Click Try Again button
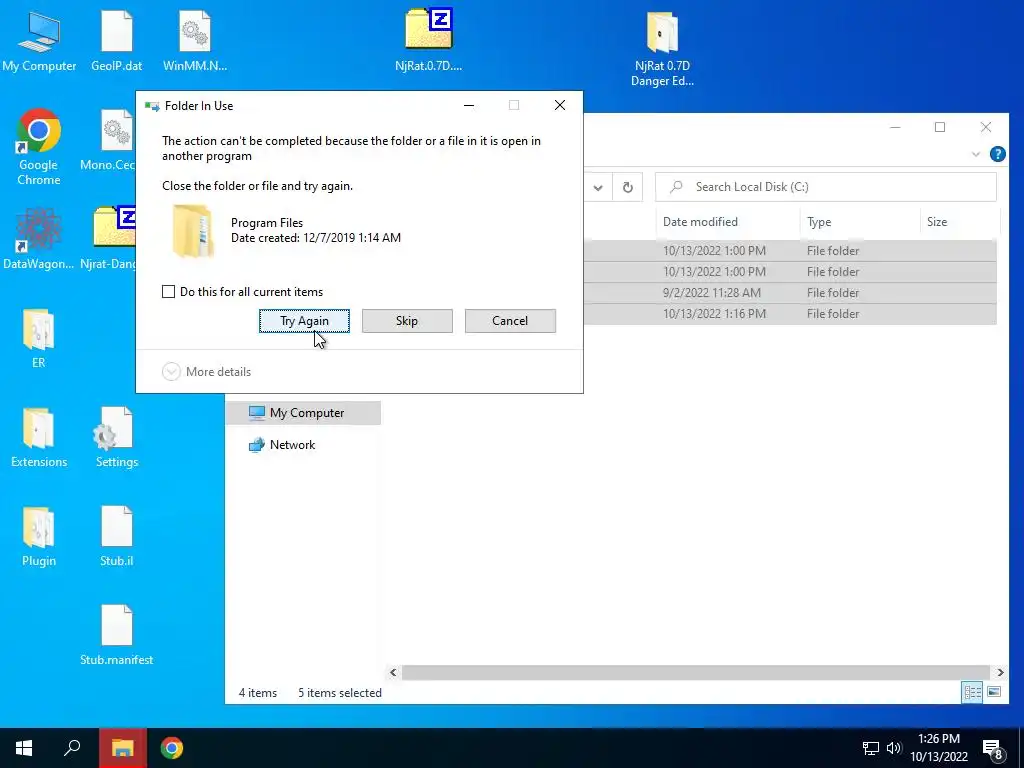 pyautogui.click(x=304, y=321)
